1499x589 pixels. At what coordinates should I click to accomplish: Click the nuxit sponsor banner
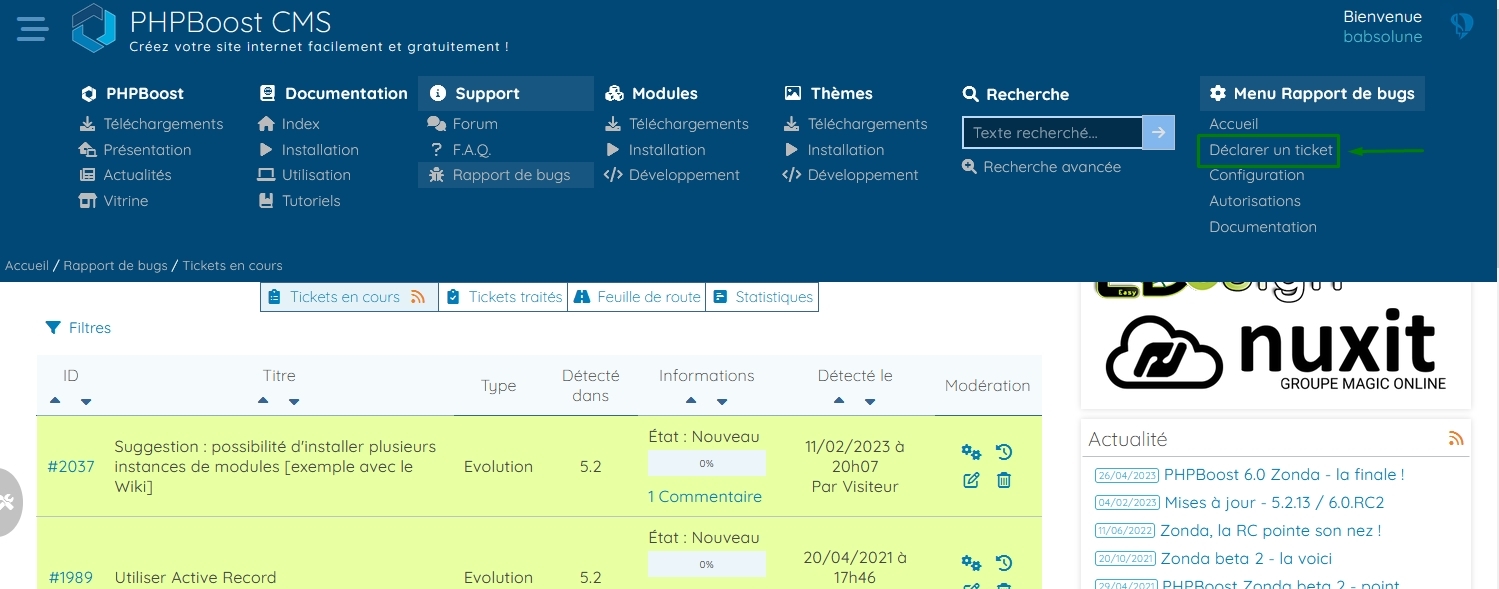[1276, 349]
